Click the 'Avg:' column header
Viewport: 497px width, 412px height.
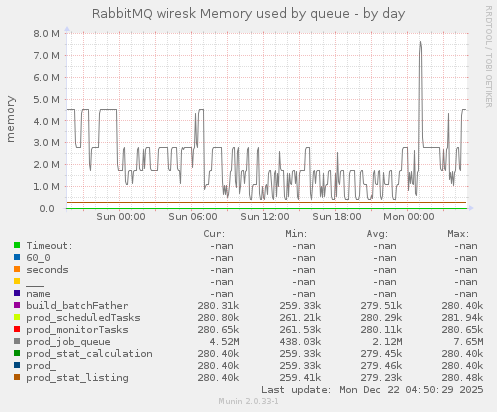tap(377, 234)
